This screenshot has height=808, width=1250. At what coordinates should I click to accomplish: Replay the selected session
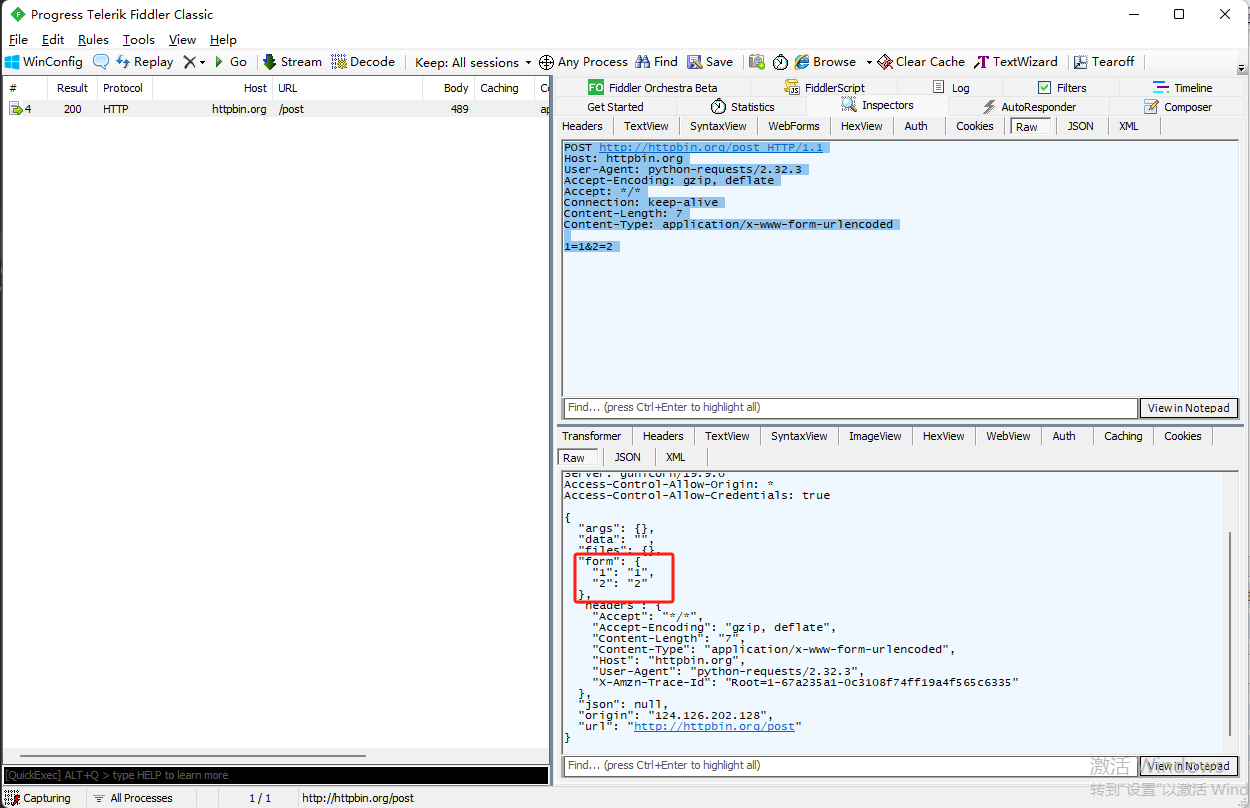tap(145, 62)
